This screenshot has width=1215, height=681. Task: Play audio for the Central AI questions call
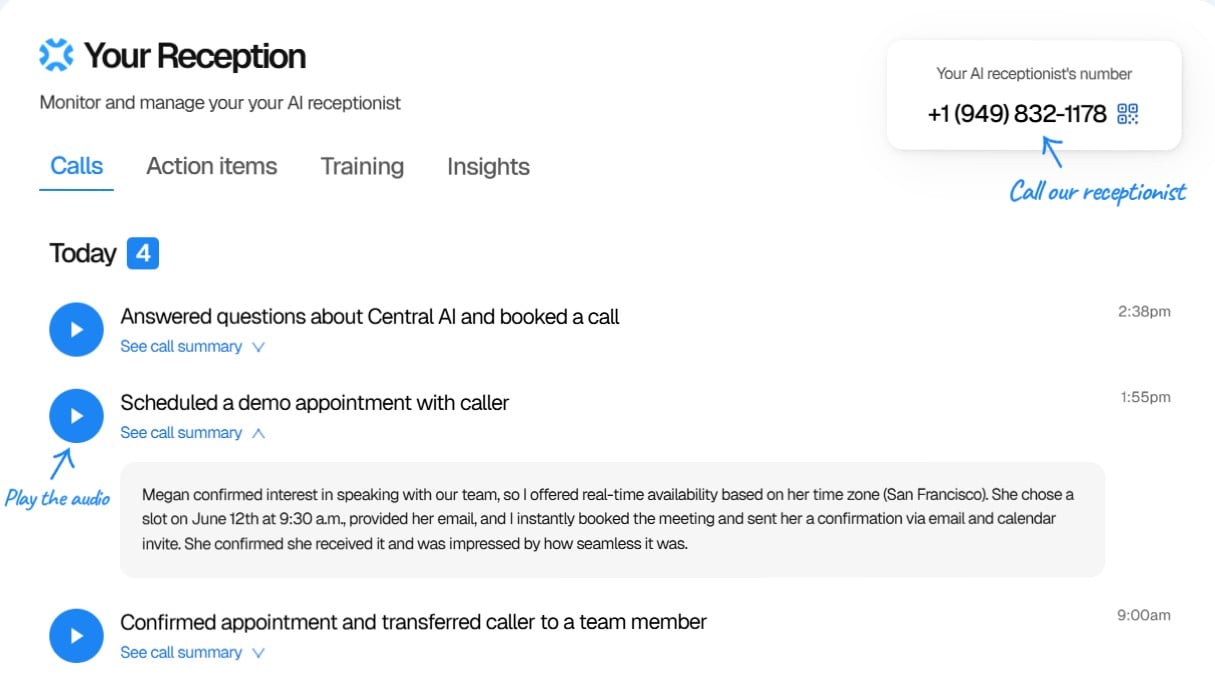[76, 330]
